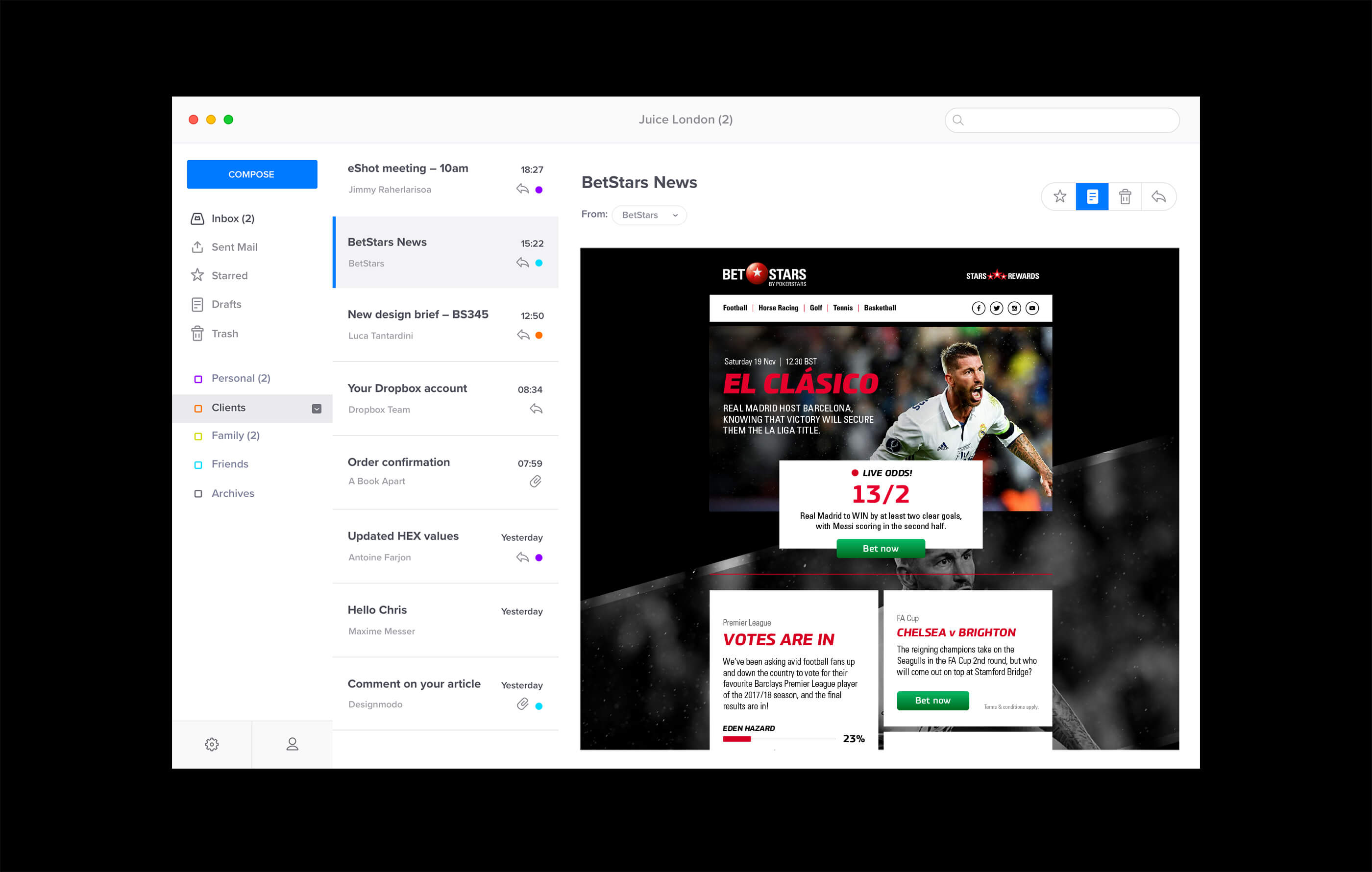The height and width of the screenshot is (872, 1372).
Task: Click the Drafts folder icon in sidebar
Action: [x=197, y=304]
